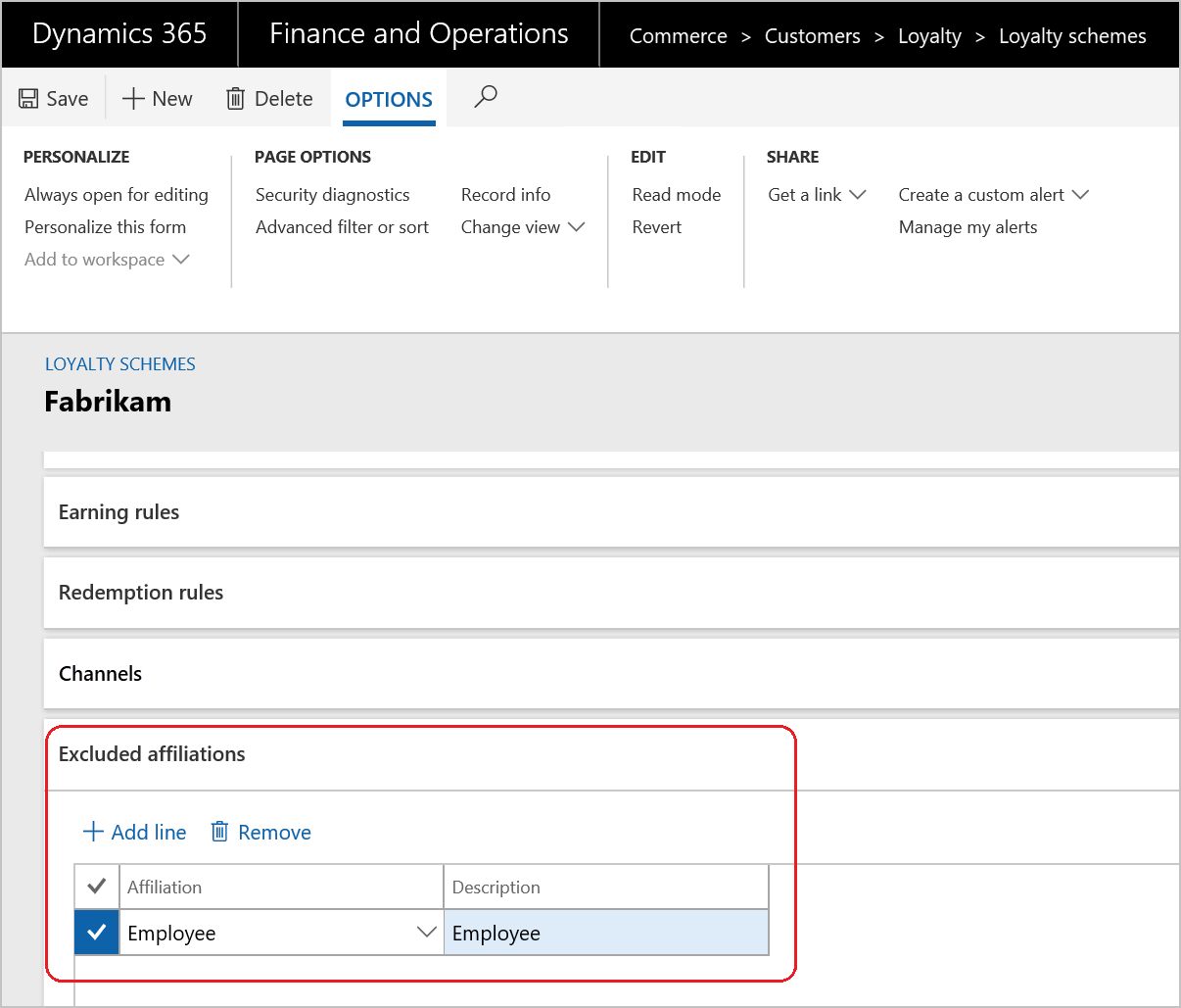This screenshot has height=1008, width=1181.
Task: Expand the Change view dropdown
Action: coord(523,226)
